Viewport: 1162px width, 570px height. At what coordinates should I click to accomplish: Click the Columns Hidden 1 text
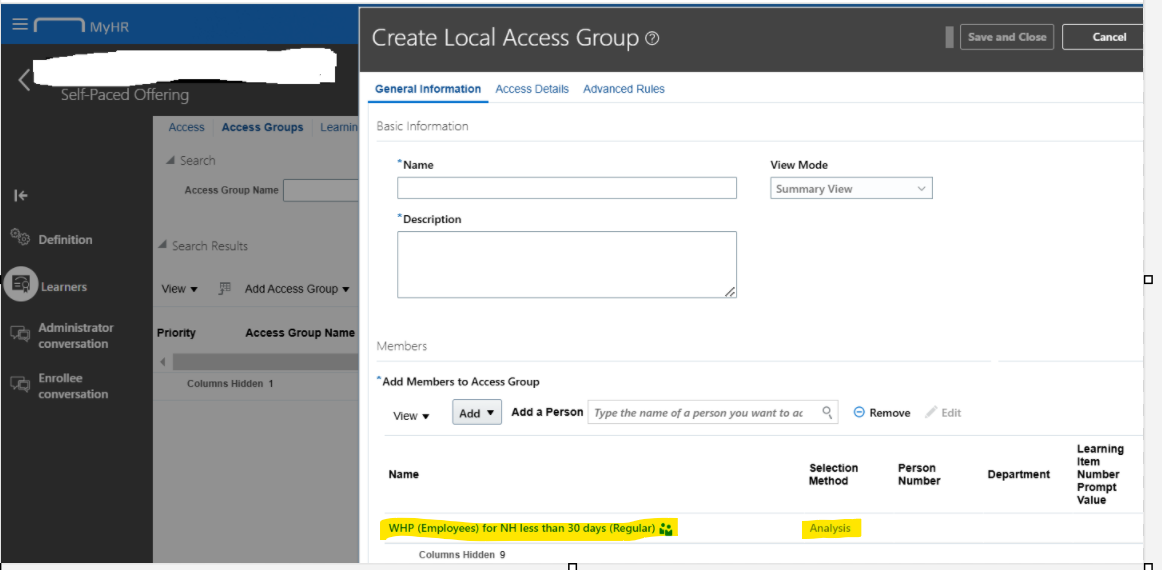tap(230, 384)
